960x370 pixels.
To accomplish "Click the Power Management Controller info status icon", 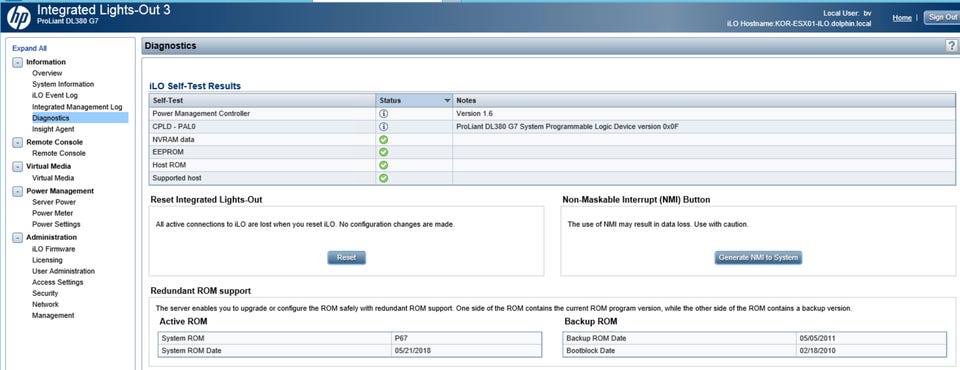I will click(384, 113).
